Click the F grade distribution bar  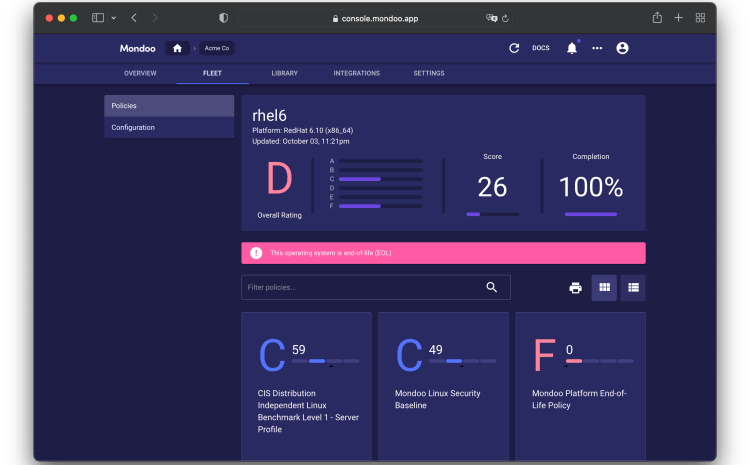(x=380, y=206)
